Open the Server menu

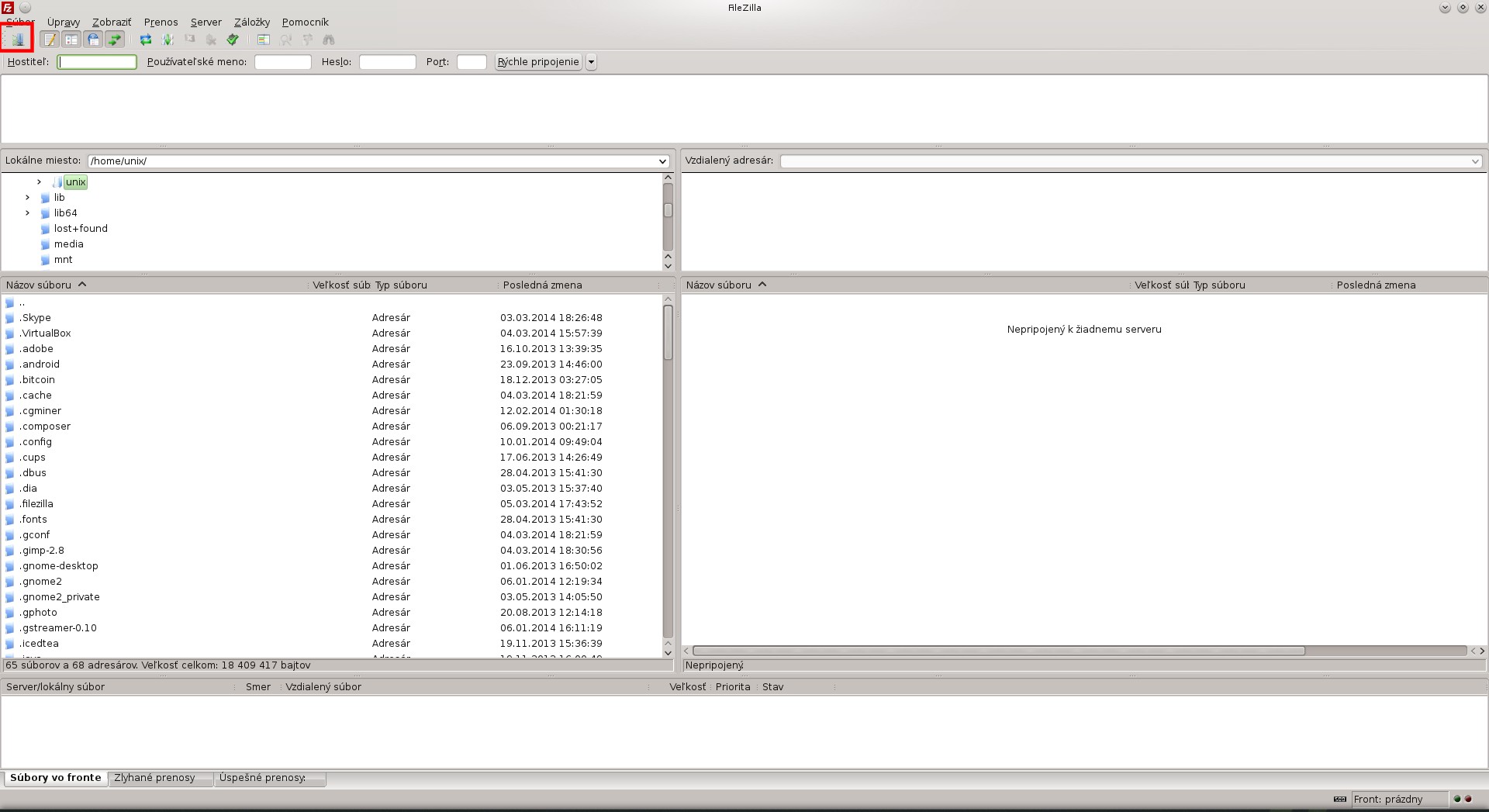206,22
